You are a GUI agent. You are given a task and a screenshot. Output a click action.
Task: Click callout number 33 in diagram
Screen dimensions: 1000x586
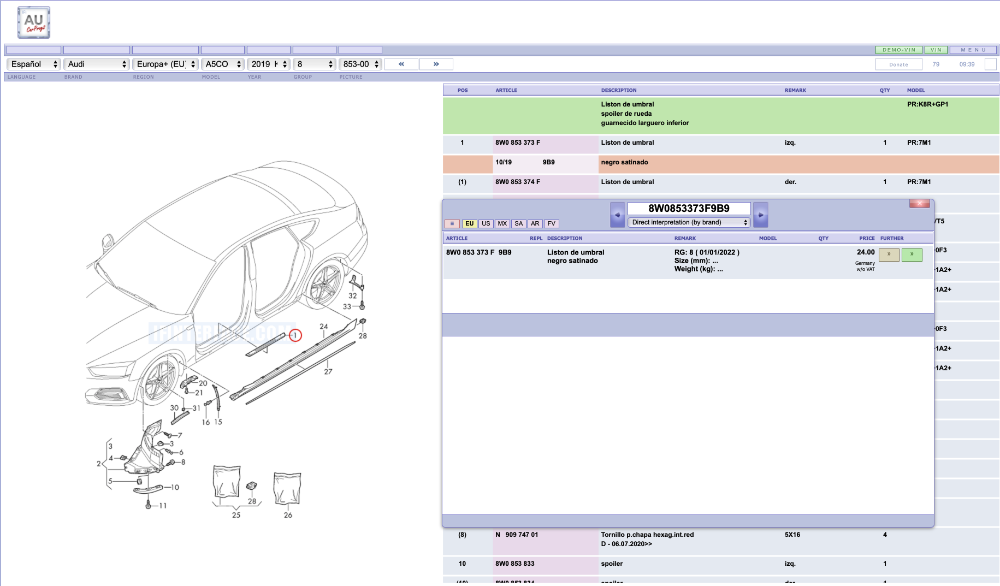347,307
